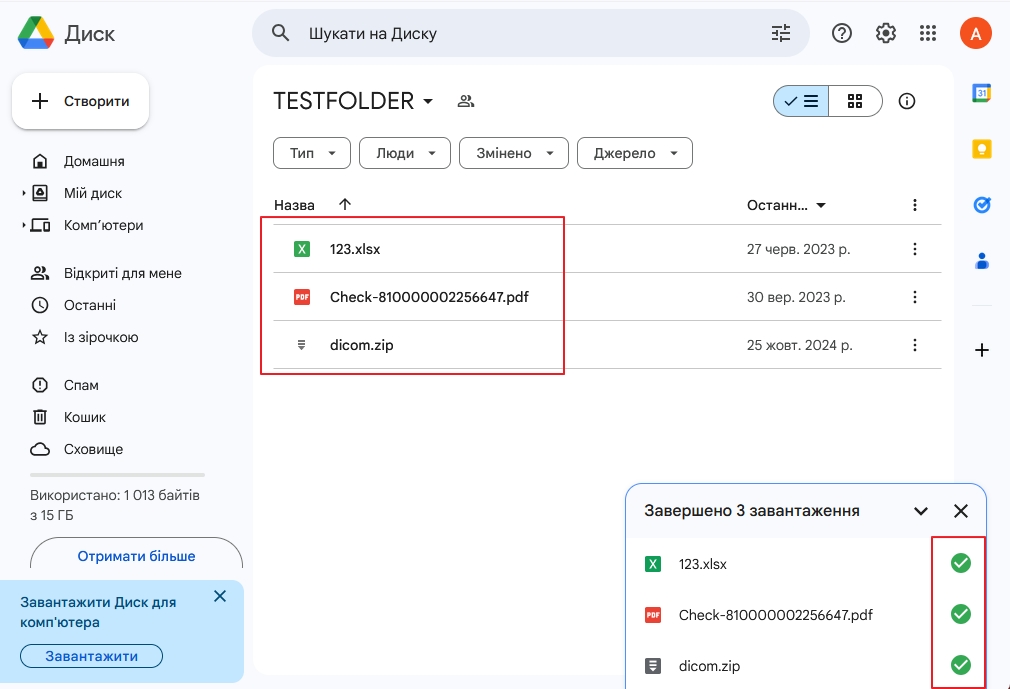The height and width of the screenshot is (689, 1010).
Task: Reverse sort direction arrow next to Назва
Action: pos(345,204)
